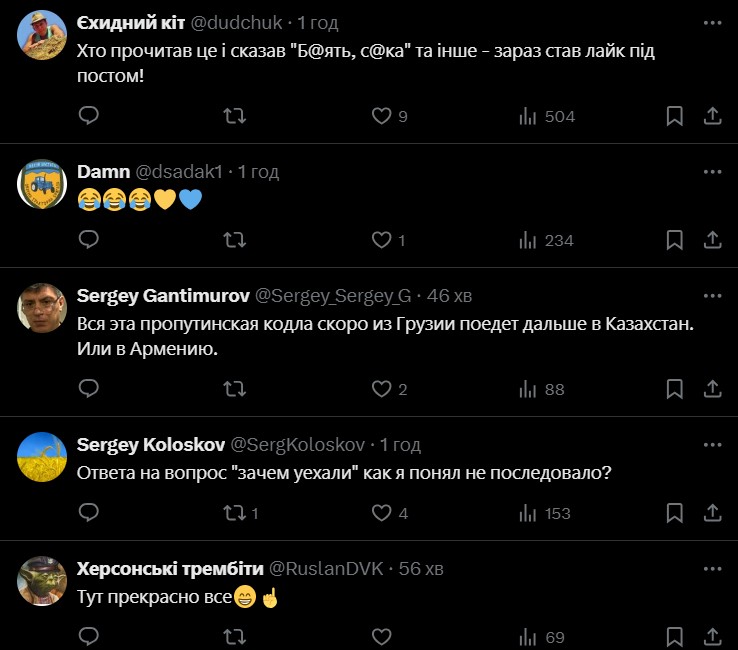Open Sergey Gantimurov's profile name link
738x650 pixels.
[163, 296]
